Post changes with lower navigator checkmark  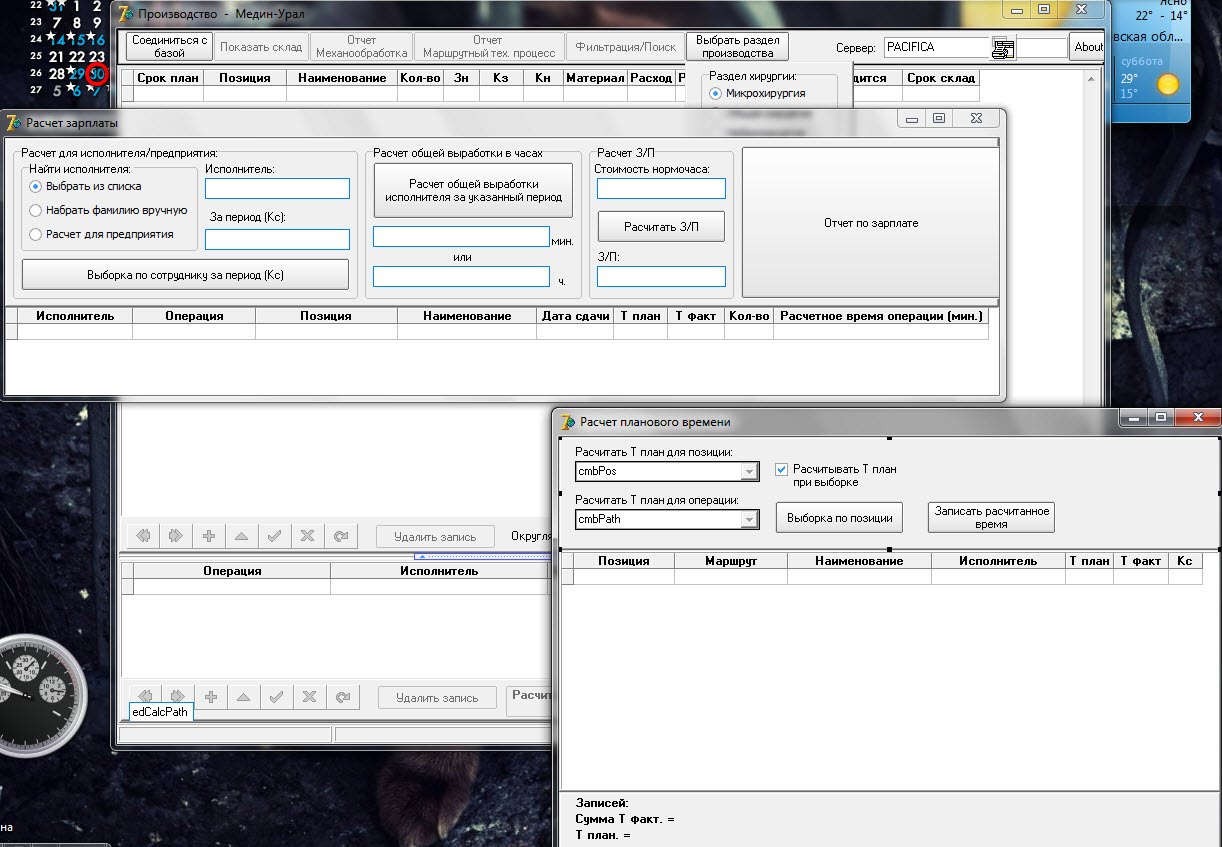point(275,697)
